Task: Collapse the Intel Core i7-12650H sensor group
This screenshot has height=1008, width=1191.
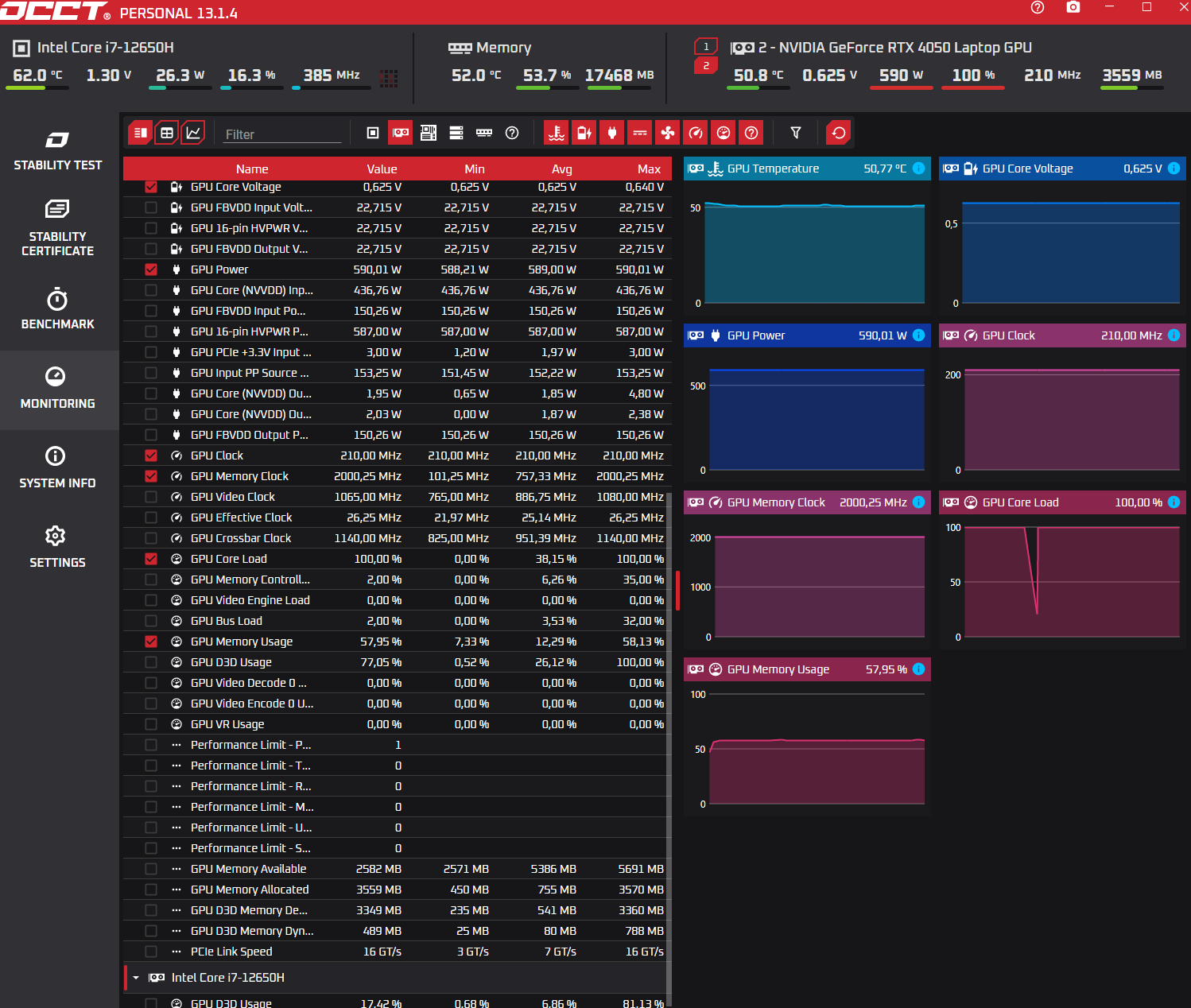Action: point(136,978)
